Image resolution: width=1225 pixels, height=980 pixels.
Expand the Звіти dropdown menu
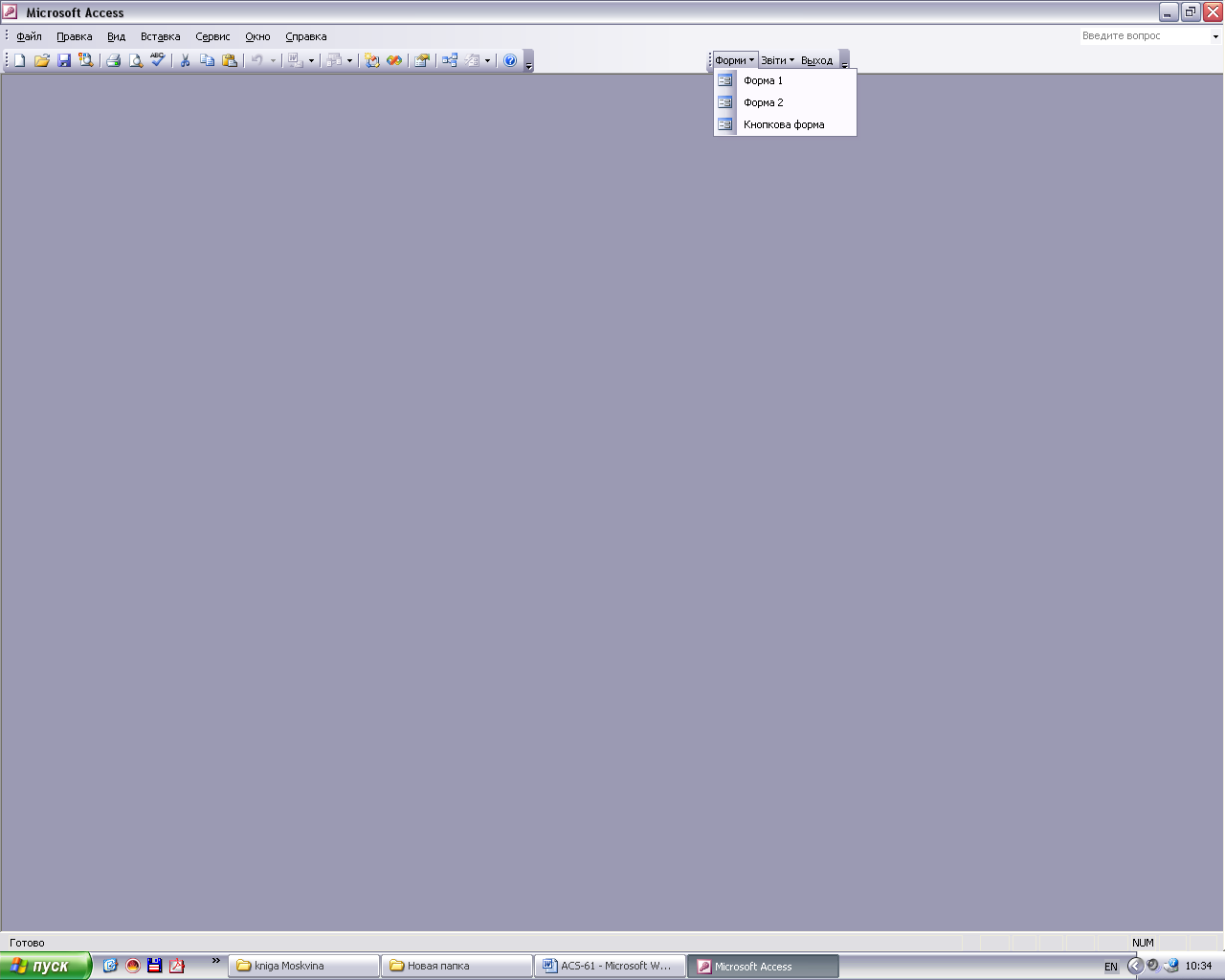pos(777,60)
